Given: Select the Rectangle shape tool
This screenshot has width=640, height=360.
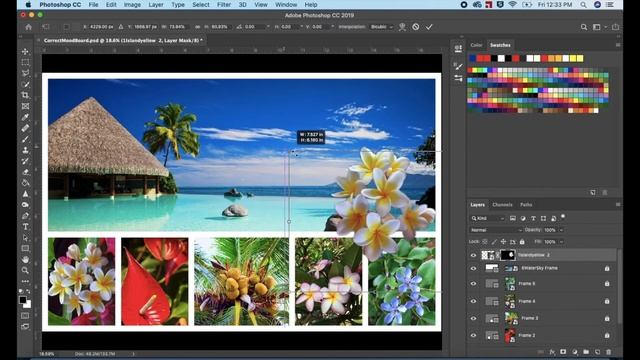Looking at the screenshot, I should pos(25,248).
